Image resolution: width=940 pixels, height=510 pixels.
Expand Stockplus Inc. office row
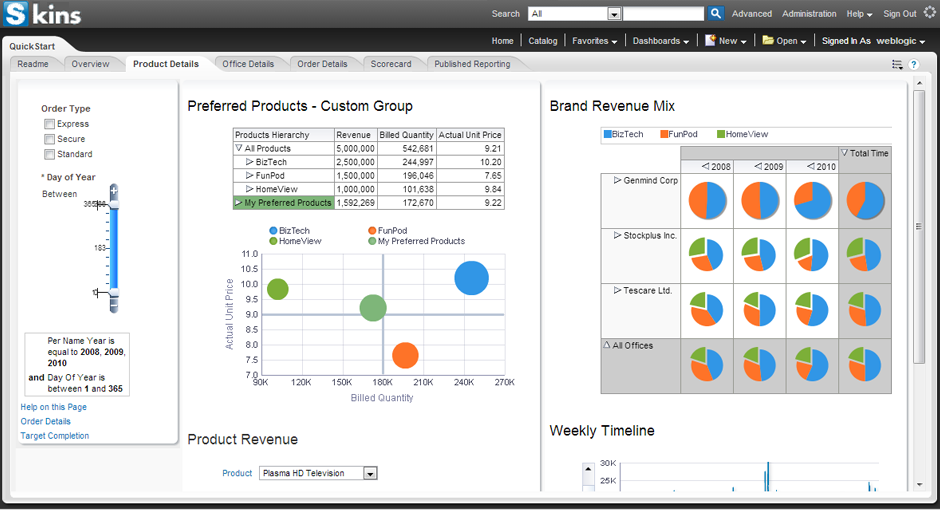coord(617,236)
